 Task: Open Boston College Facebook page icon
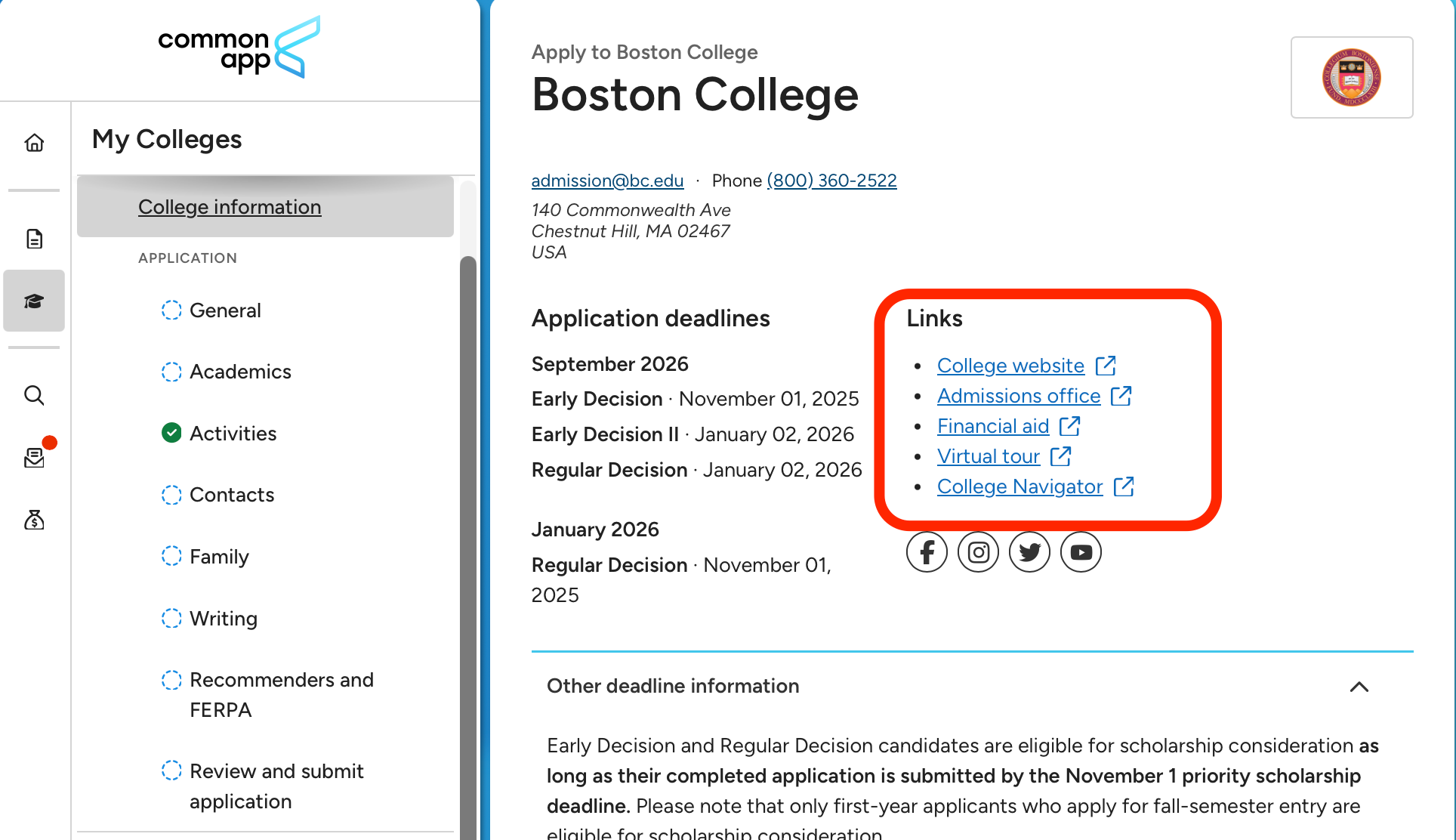tap(927, 552)
